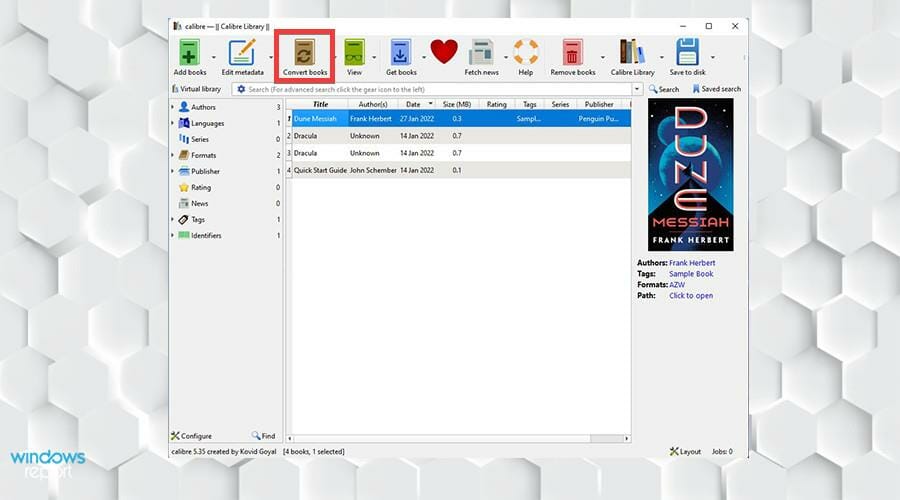The image size is (900, 500).
Task: Sort by the Size (MB) column header
Action: [456, 104]
